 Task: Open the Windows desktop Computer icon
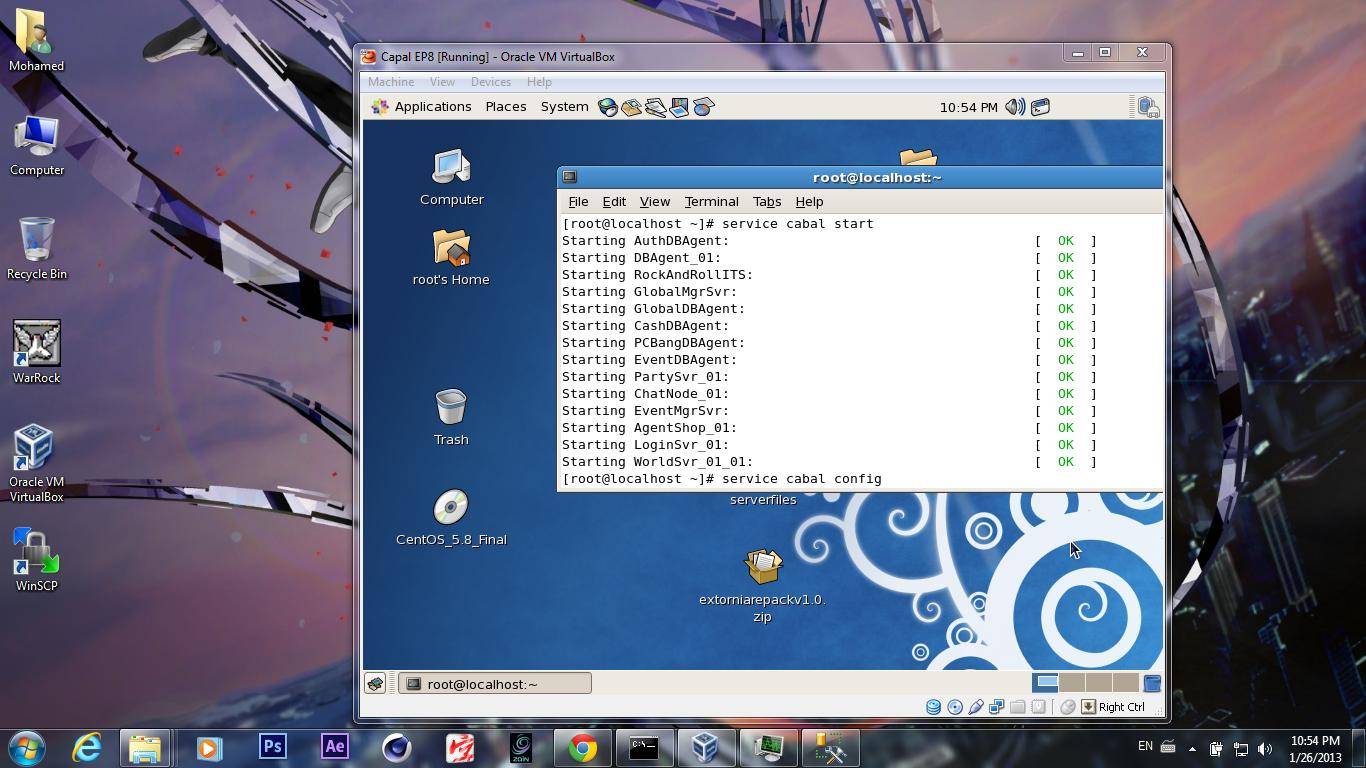coord(37,146)
